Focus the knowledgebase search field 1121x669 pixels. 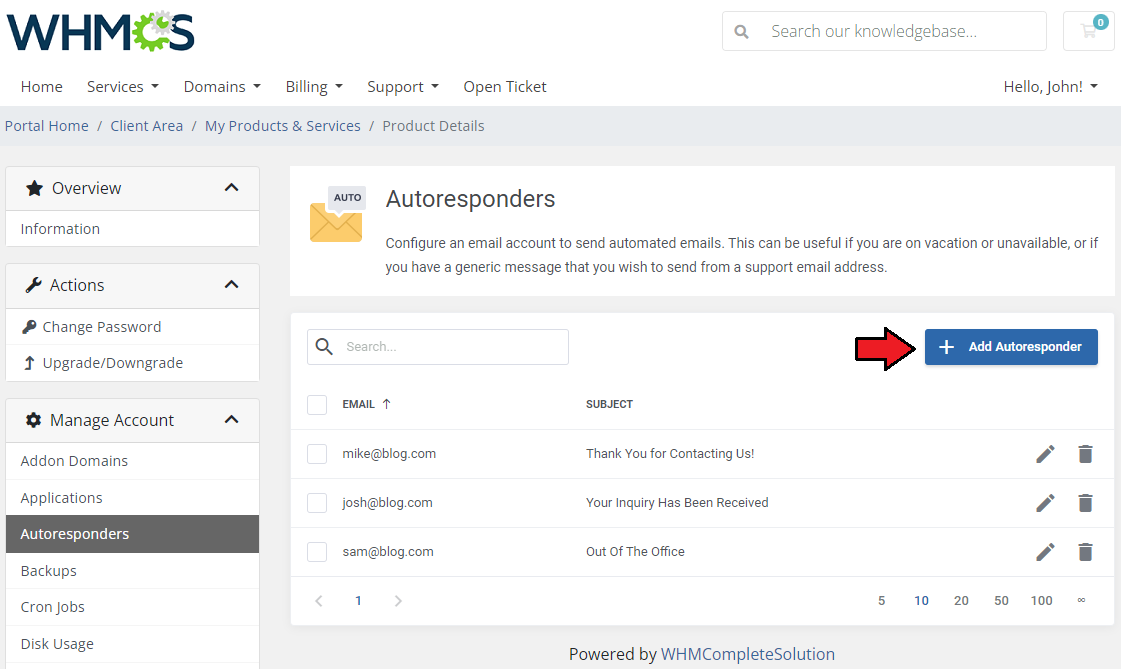coord(884,31)
